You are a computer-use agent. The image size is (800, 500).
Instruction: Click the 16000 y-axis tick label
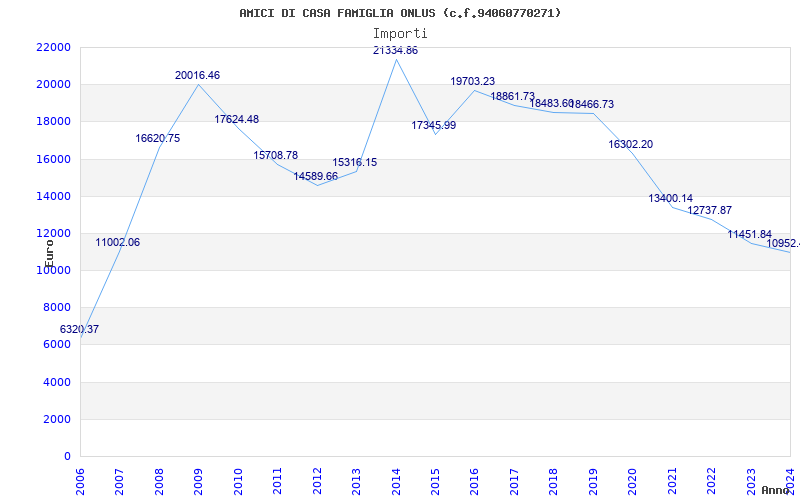click(x=54, y=159)
